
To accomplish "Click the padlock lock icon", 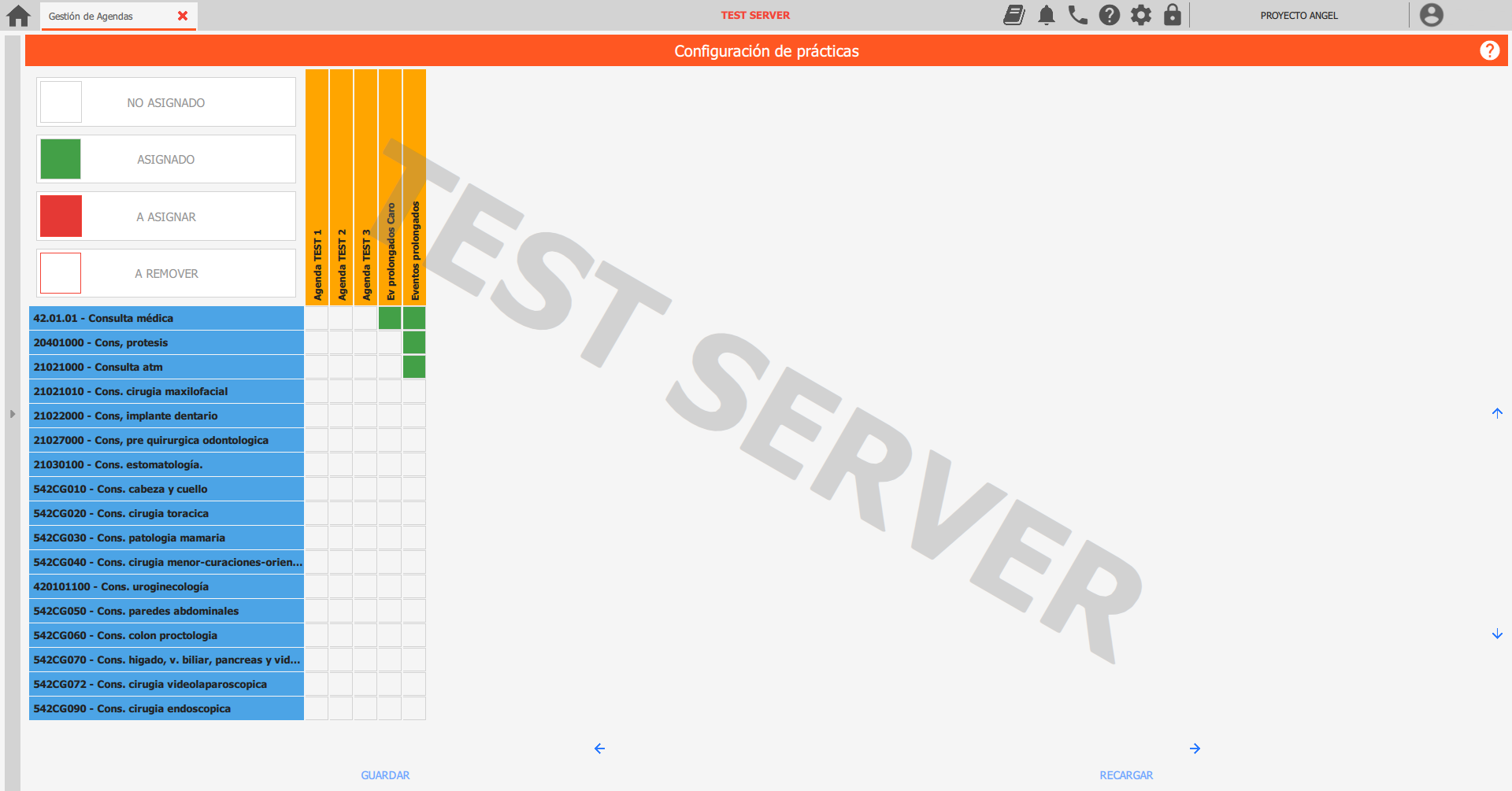I will coord(1173,15).
